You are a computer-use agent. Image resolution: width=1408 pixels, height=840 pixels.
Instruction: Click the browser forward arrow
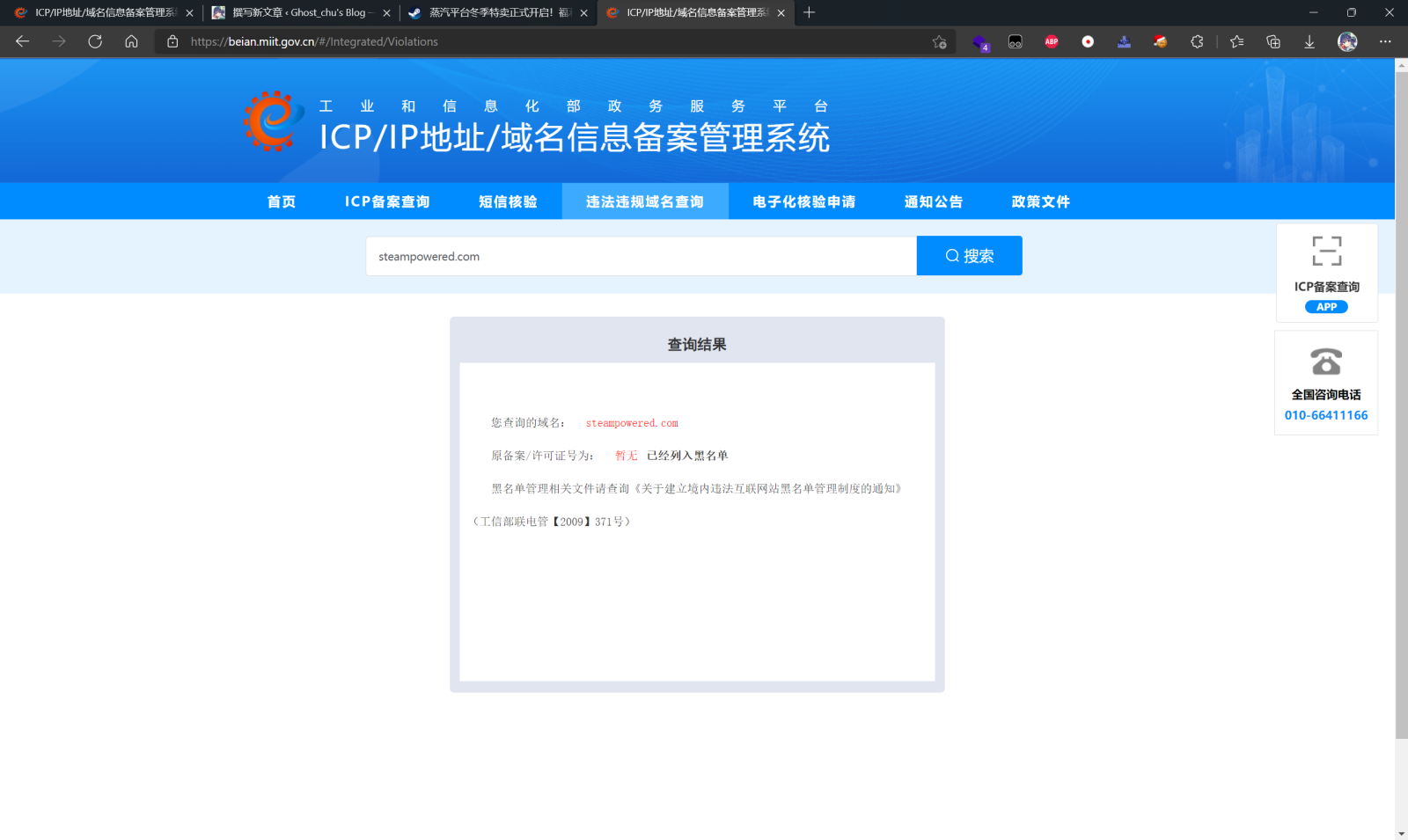59,41
